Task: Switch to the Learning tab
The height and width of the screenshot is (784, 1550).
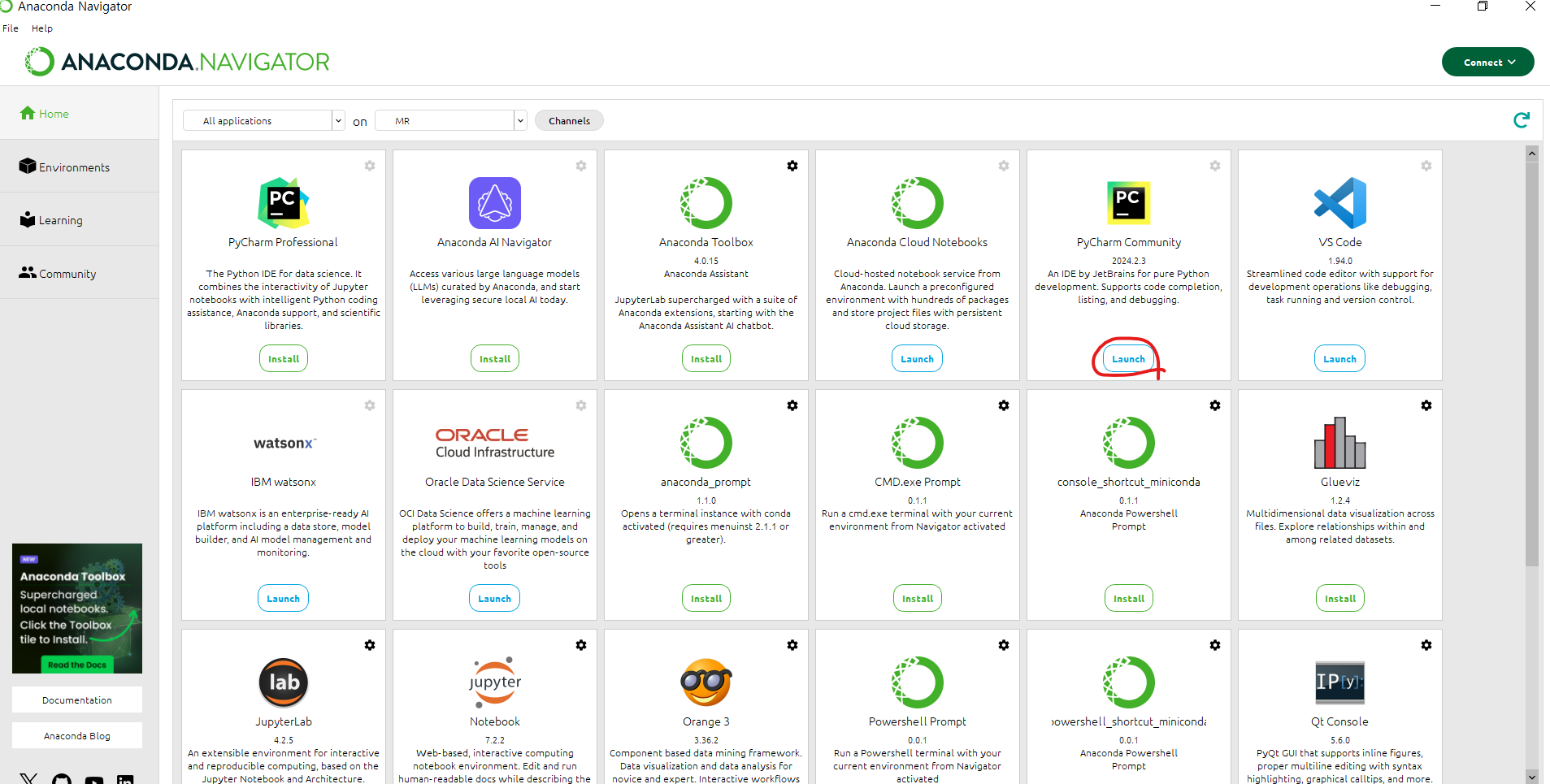Action: click(79, 219)
